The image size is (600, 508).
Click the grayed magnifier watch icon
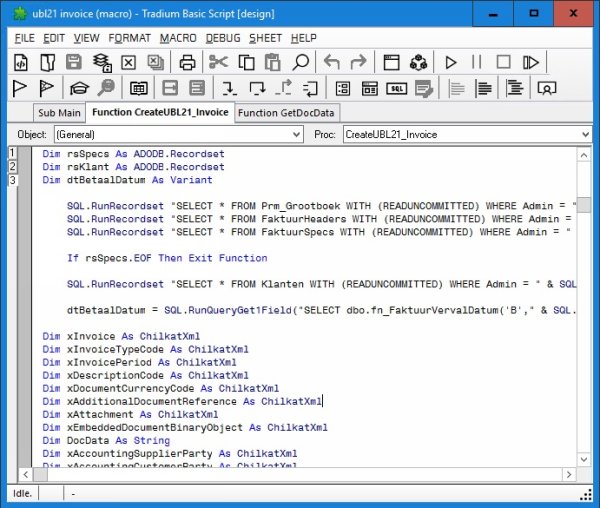[x=106, y=88]
